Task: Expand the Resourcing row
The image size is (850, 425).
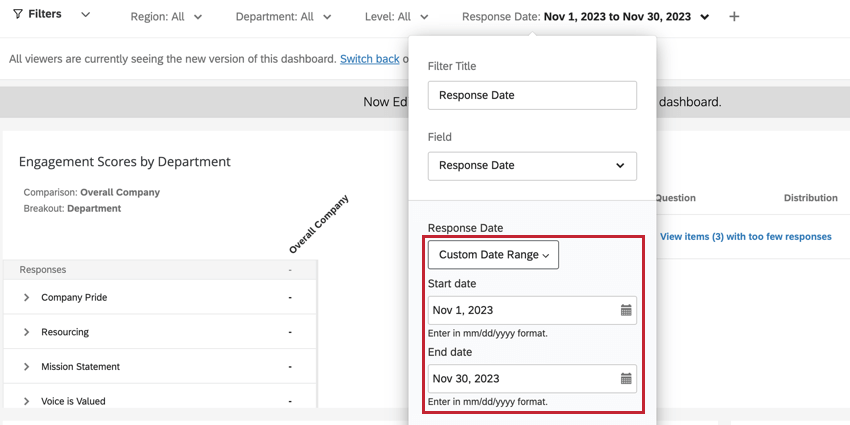Action: tap(27, 332)
